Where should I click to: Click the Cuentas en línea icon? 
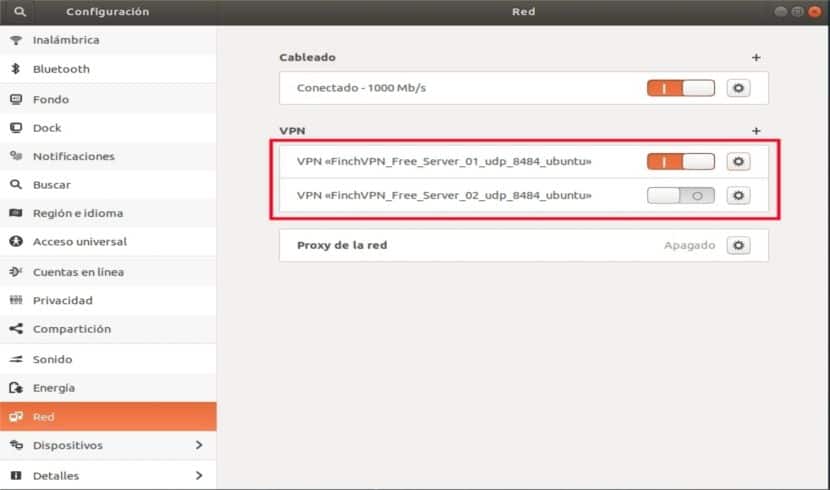[x=16, y=271]
